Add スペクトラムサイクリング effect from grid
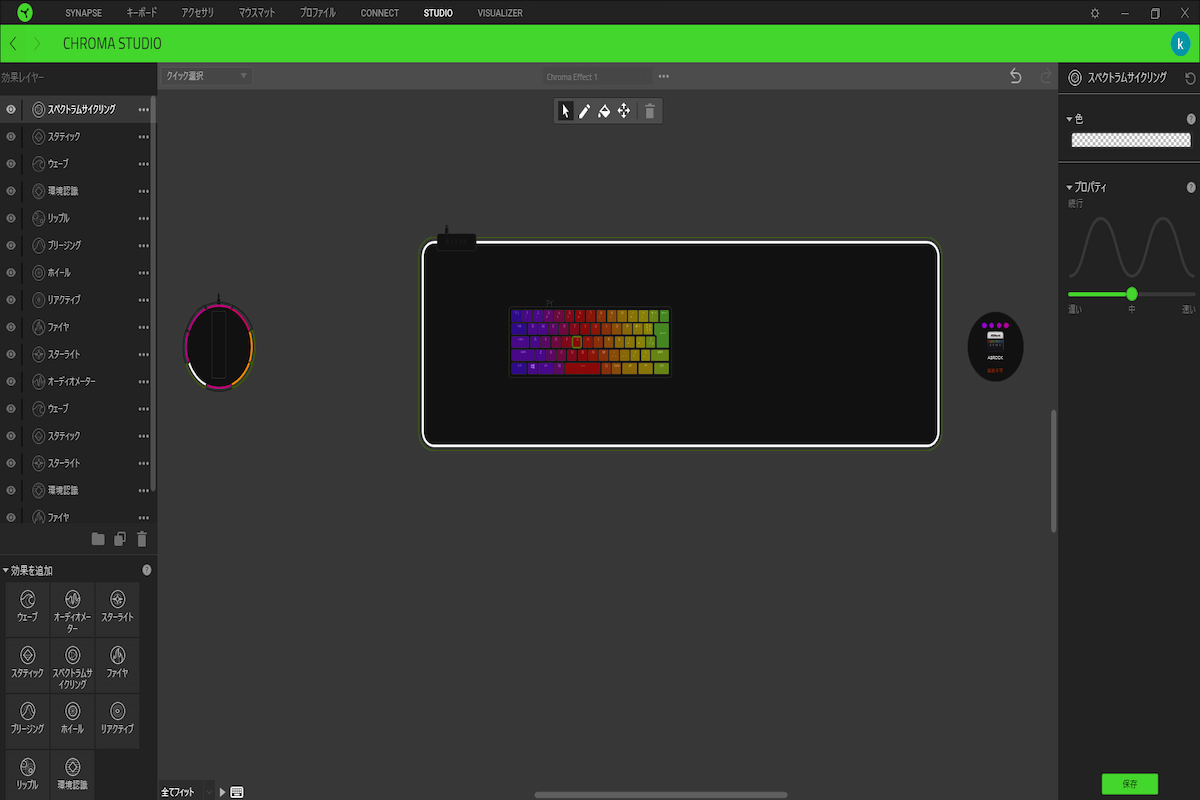 (x=72, y=665)
